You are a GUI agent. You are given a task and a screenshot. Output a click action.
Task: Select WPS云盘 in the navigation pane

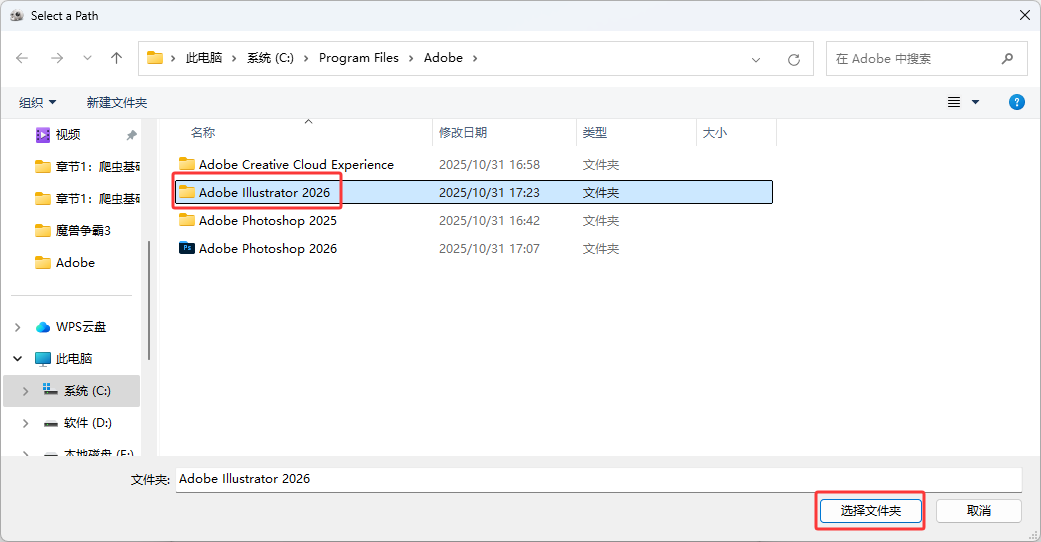(x=80, y=327)
